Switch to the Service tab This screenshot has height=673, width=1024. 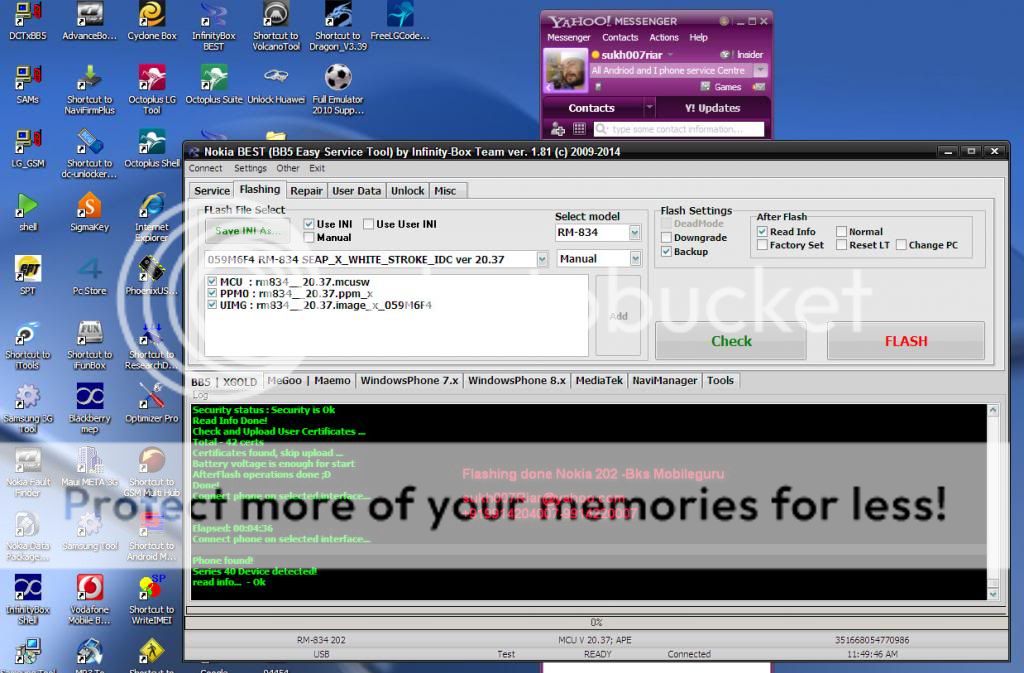click(x=212, y=191)
